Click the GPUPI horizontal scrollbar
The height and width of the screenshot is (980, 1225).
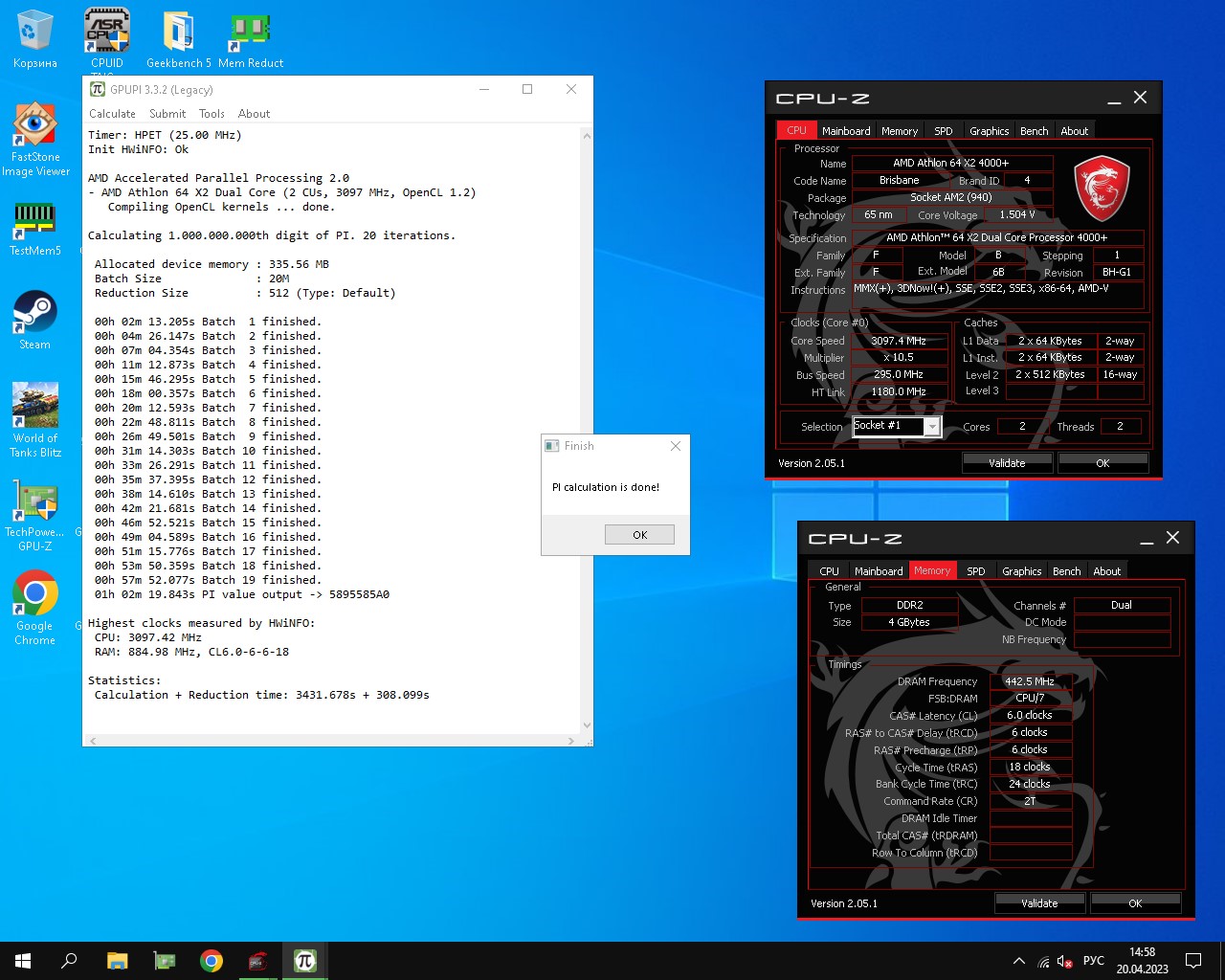coord(332,741)
